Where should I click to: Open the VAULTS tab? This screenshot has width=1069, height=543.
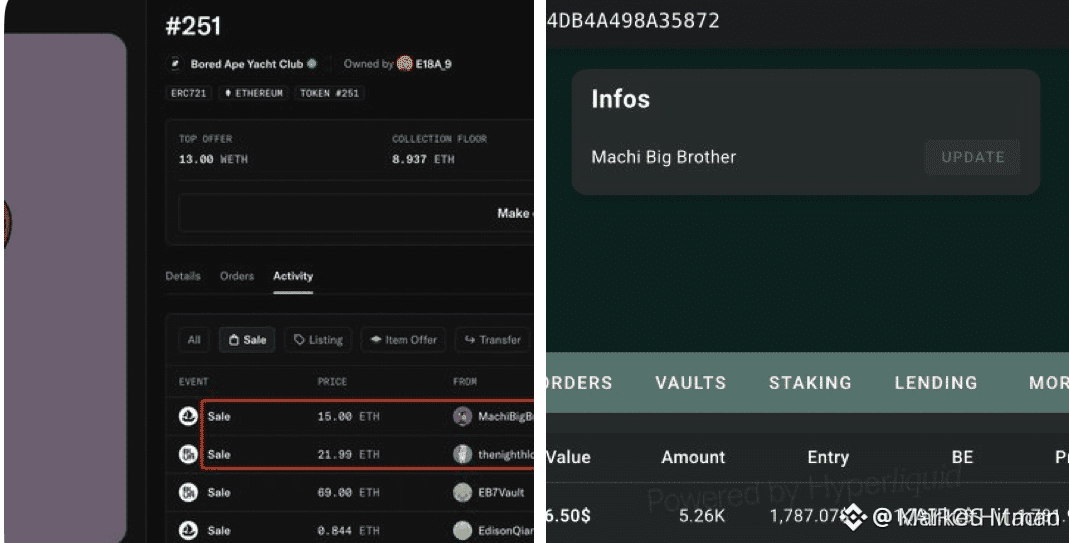click(x=691, y=383)
